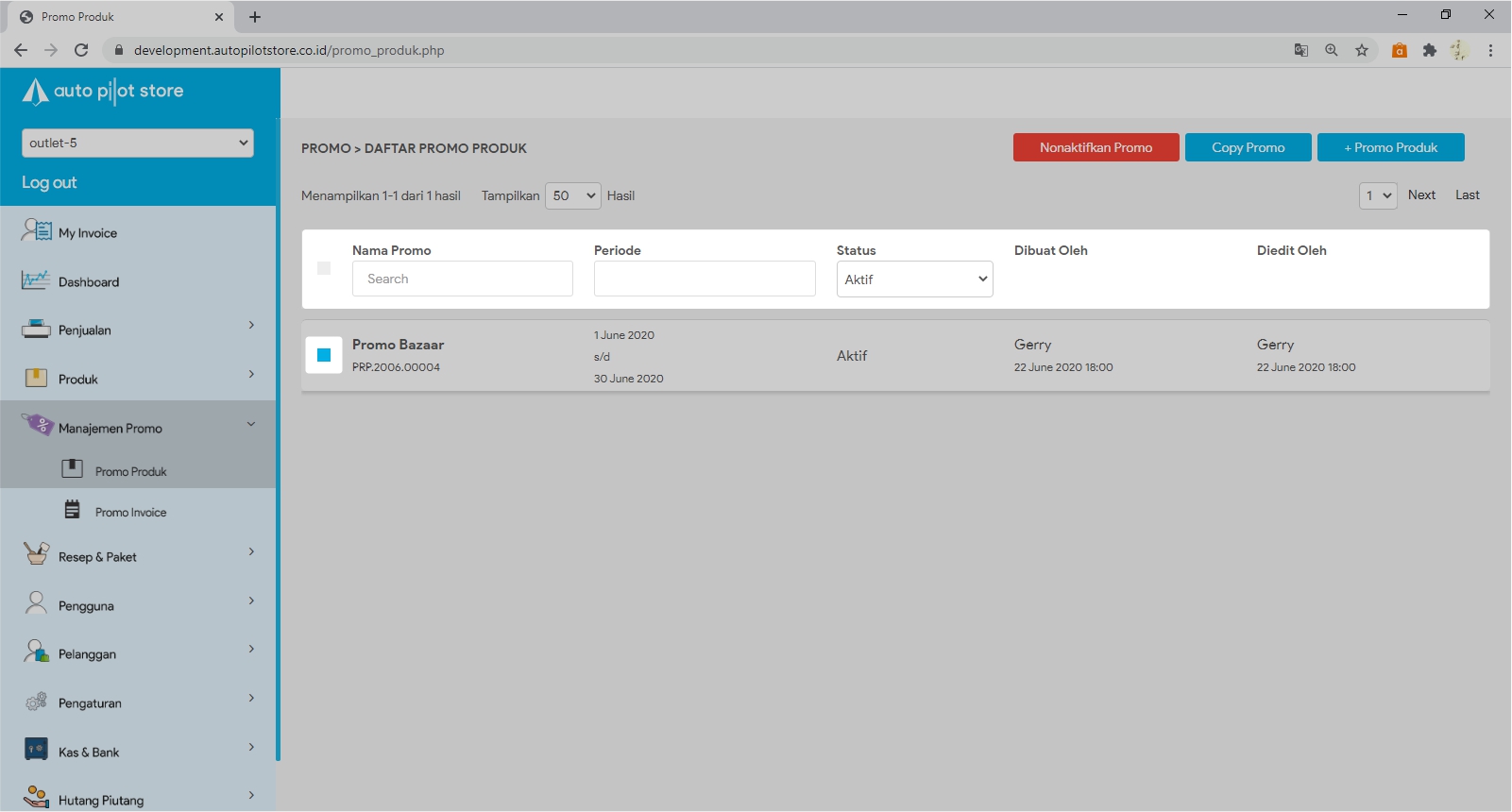Select Promo Produk submenu item
1512x812 pixels.
point(130,471)
